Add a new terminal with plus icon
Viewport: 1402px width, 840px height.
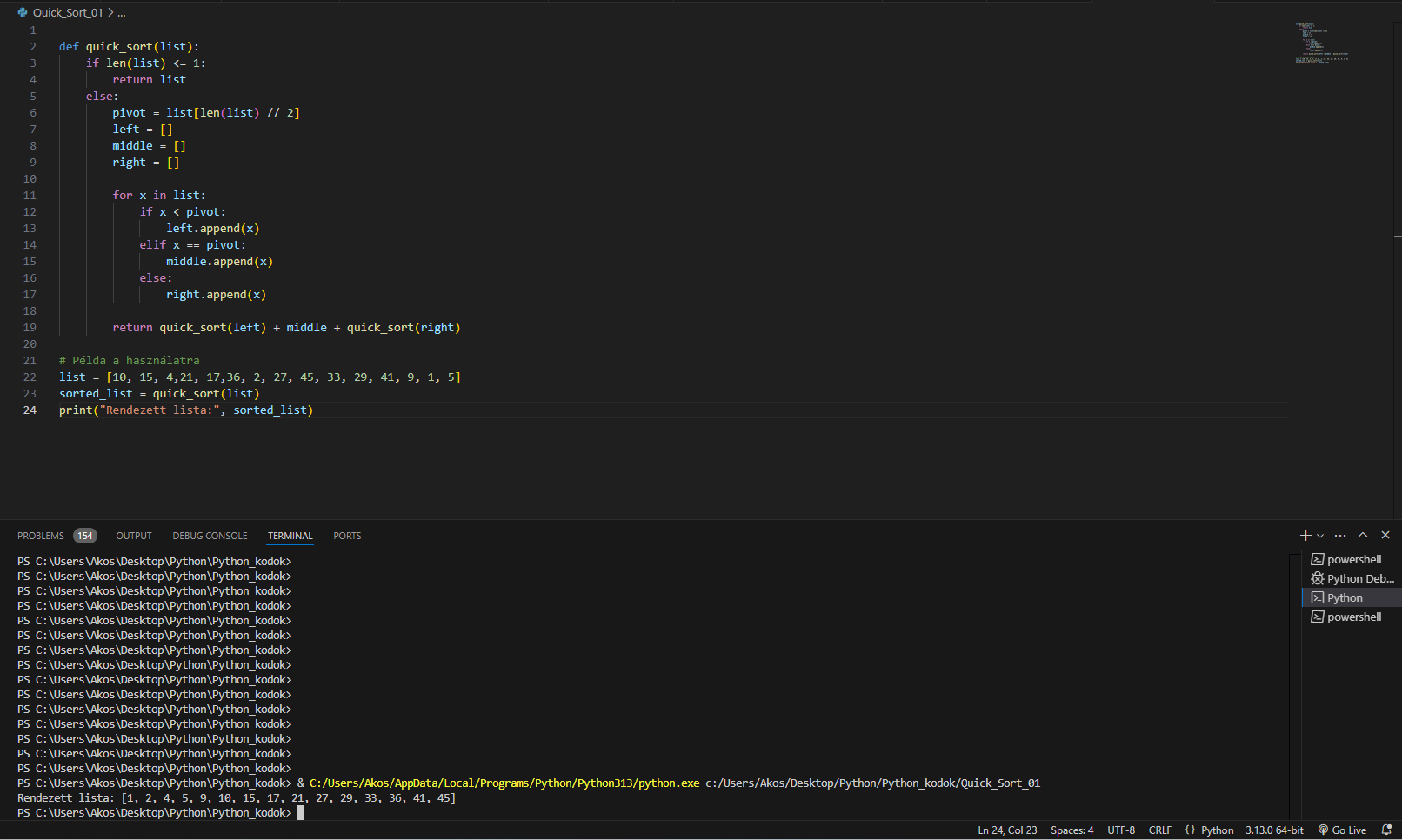1305,536
